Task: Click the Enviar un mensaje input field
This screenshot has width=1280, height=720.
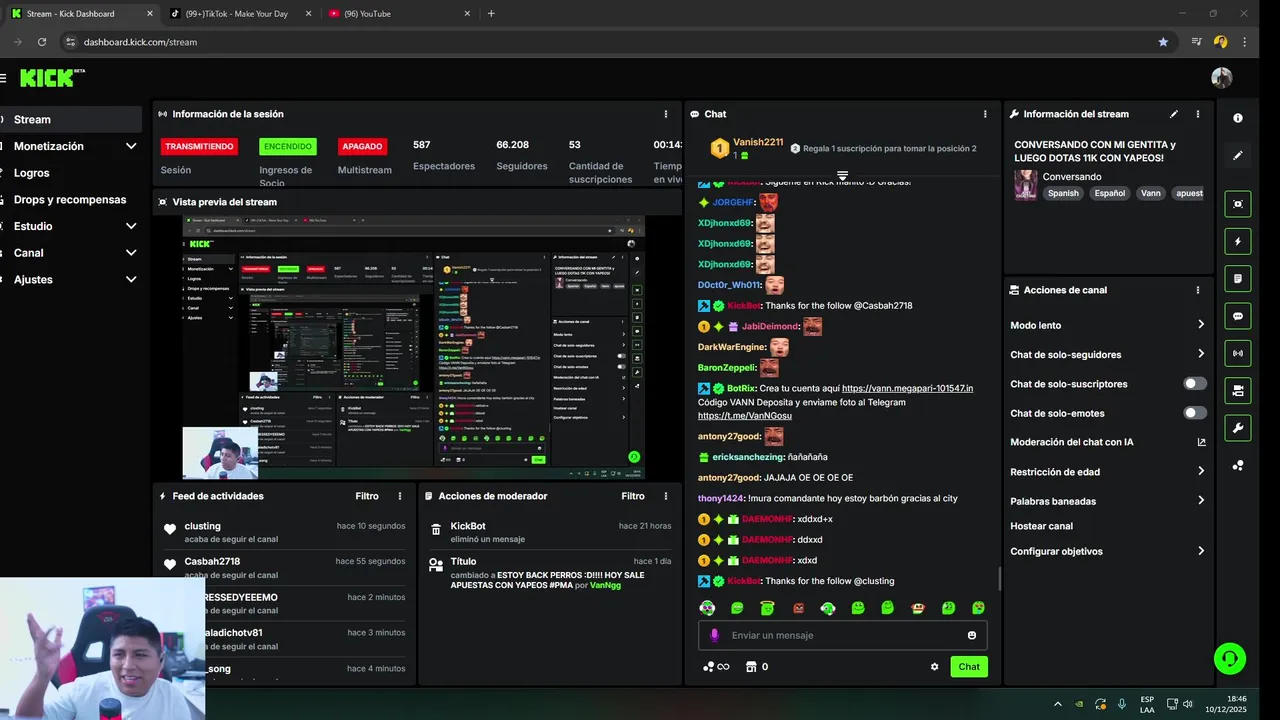Action: click(843, 635)
